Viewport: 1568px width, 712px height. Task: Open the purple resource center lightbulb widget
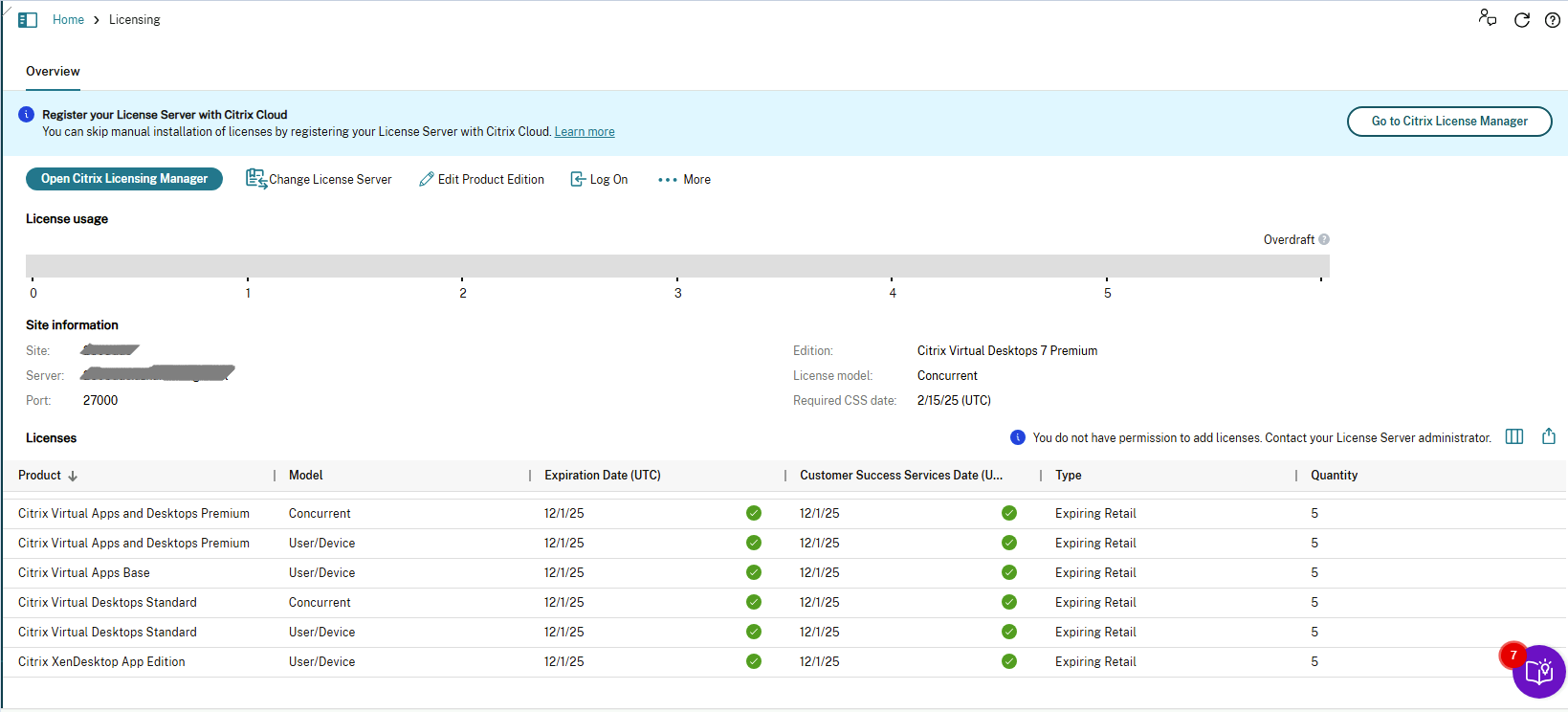[1537, 672]
